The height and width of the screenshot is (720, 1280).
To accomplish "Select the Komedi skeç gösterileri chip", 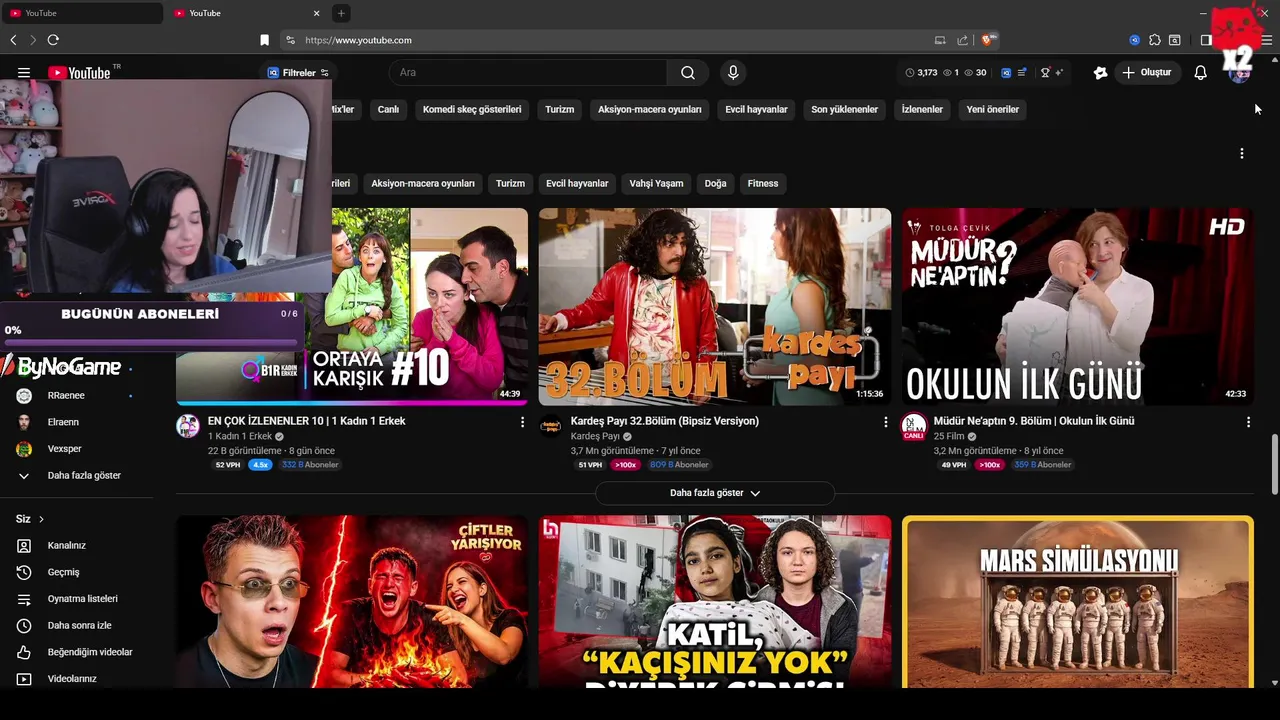I will click(472, 109).
